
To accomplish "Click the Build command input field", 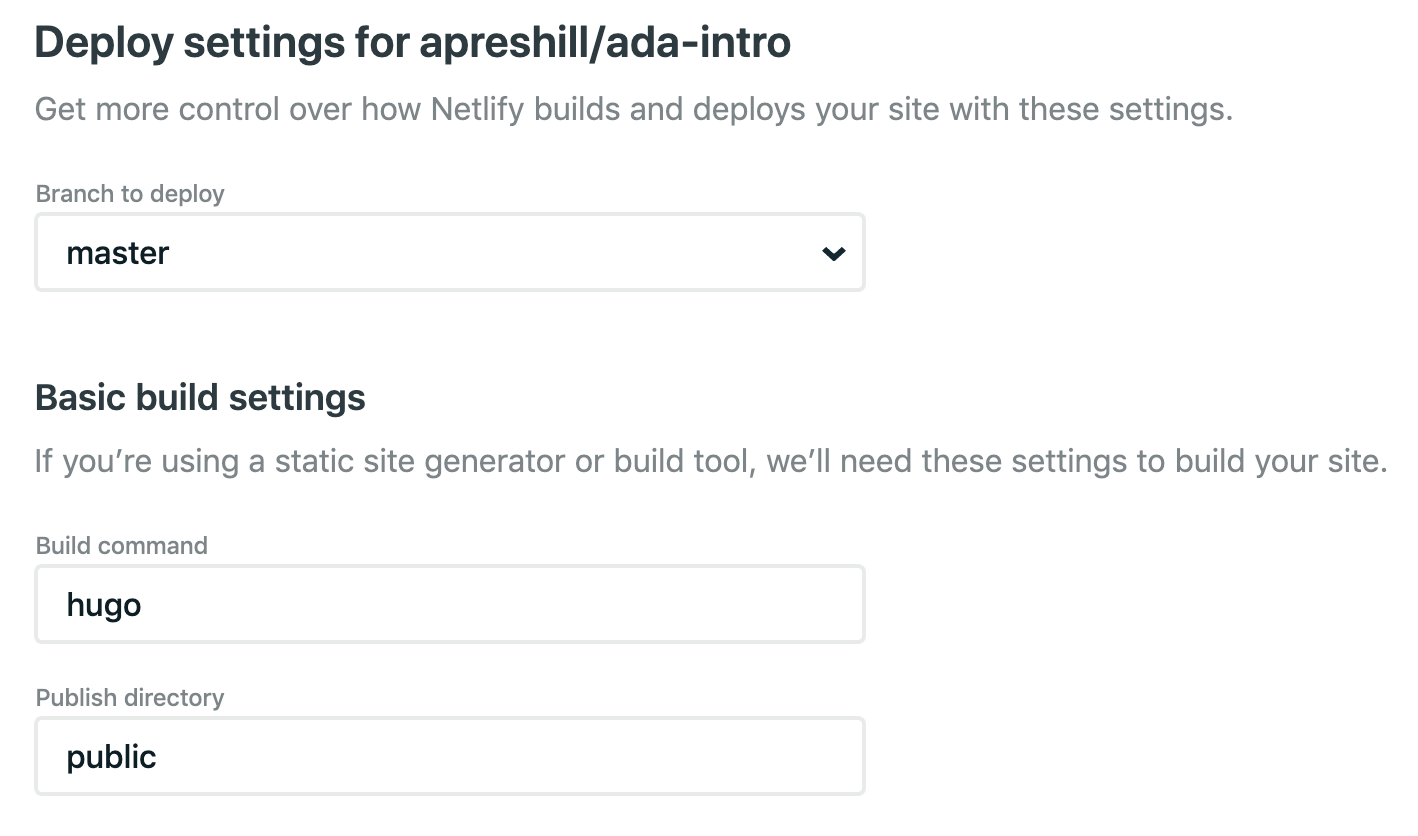I will (450, 604).
